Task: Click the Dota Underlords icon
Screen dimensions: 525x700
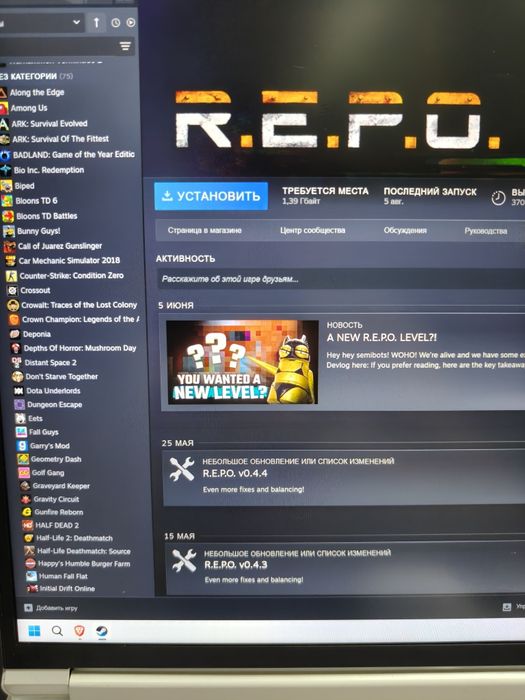Action: 18,391
